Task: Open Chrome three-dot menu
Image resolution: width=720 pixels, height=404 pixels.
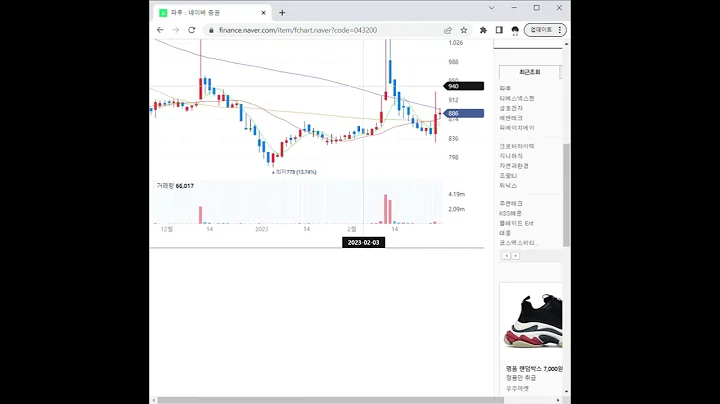Action: 560,30
